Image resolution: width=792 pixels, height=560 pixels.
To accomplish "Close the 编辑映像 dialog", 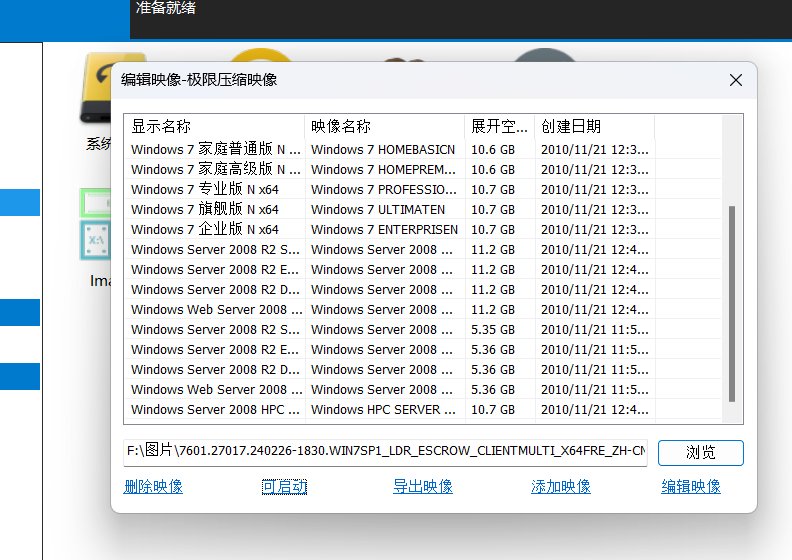I will coord(736,80).
